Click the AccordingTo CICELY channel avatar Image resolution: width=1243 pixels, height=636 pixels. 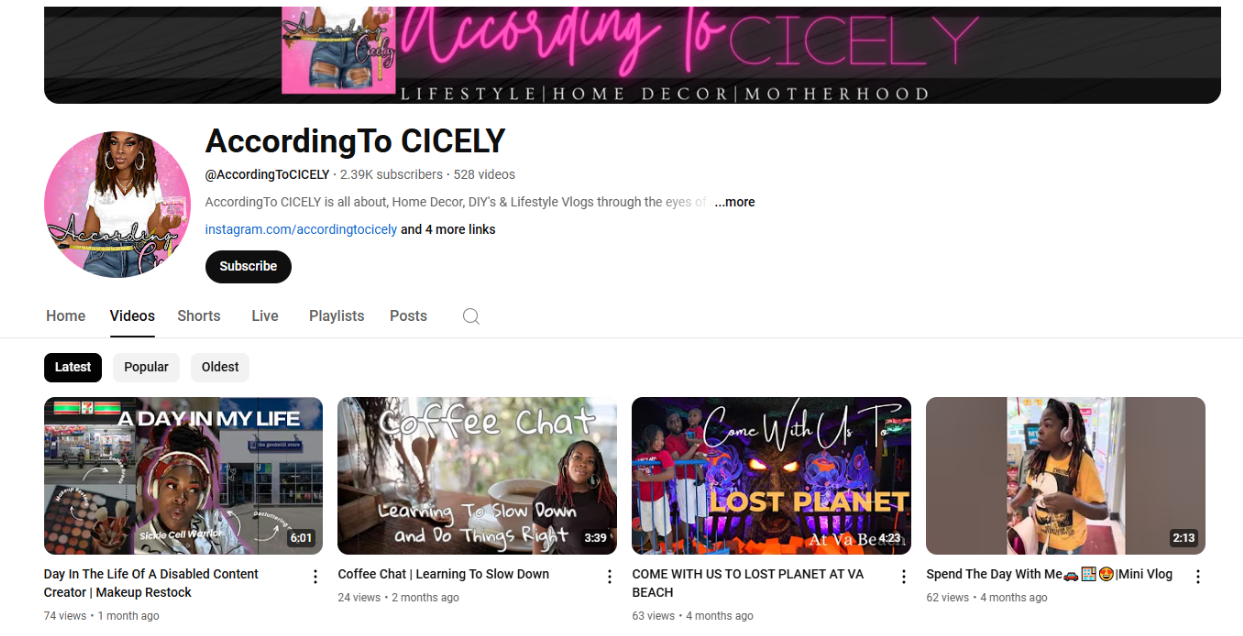[x=117, y=204]
